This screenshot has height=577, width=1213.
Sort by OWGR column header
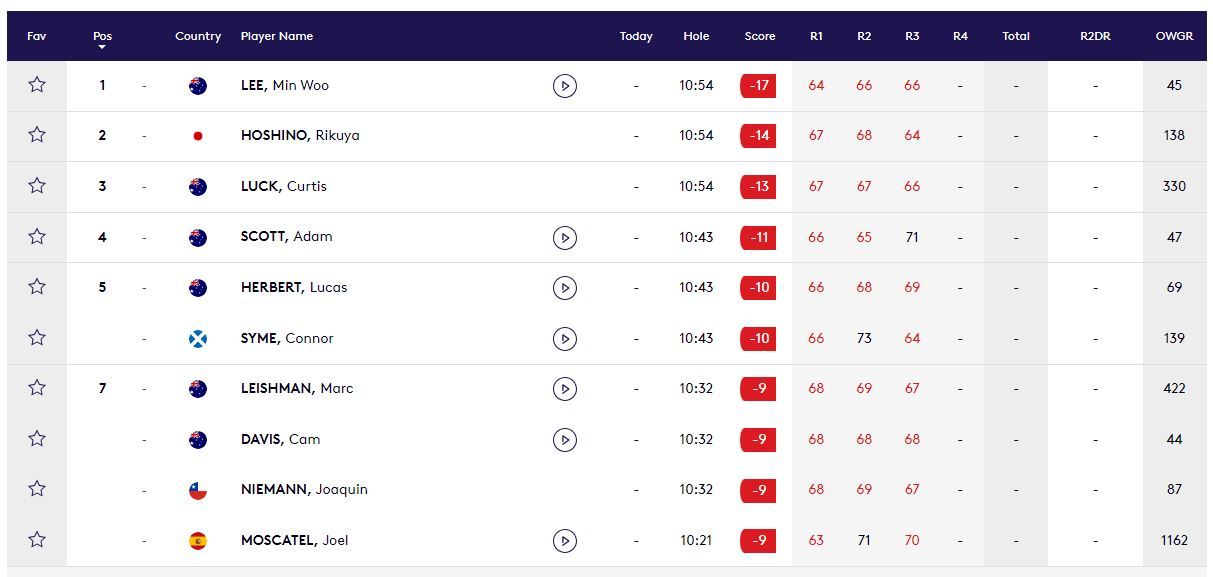pyautogui.click(x=1174, y=36)
